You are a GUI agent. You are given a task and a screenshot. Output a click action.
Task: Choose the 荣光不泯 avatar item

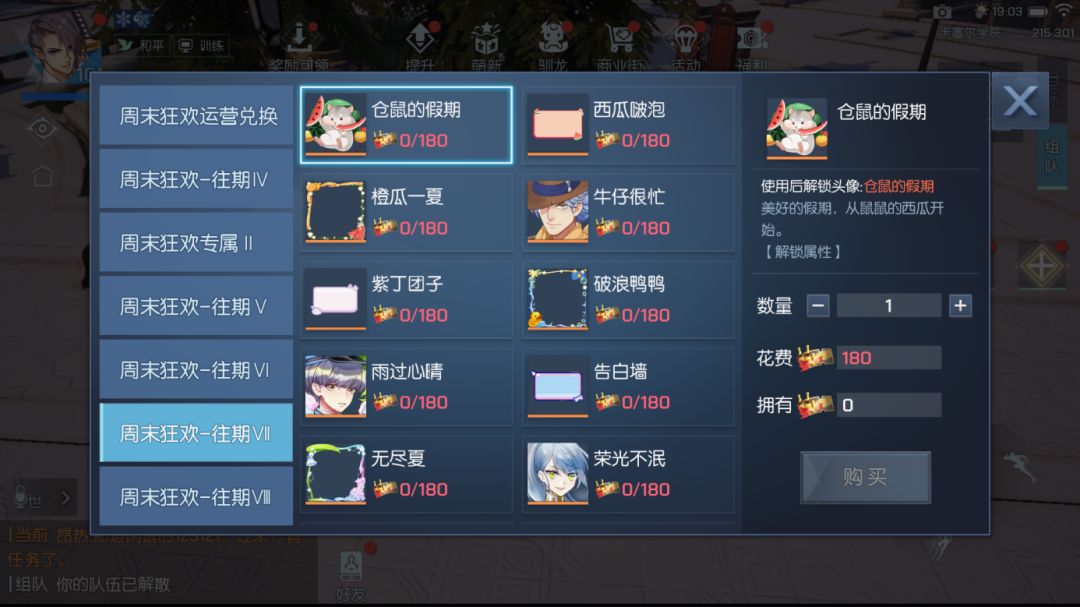tap(627, 474)
